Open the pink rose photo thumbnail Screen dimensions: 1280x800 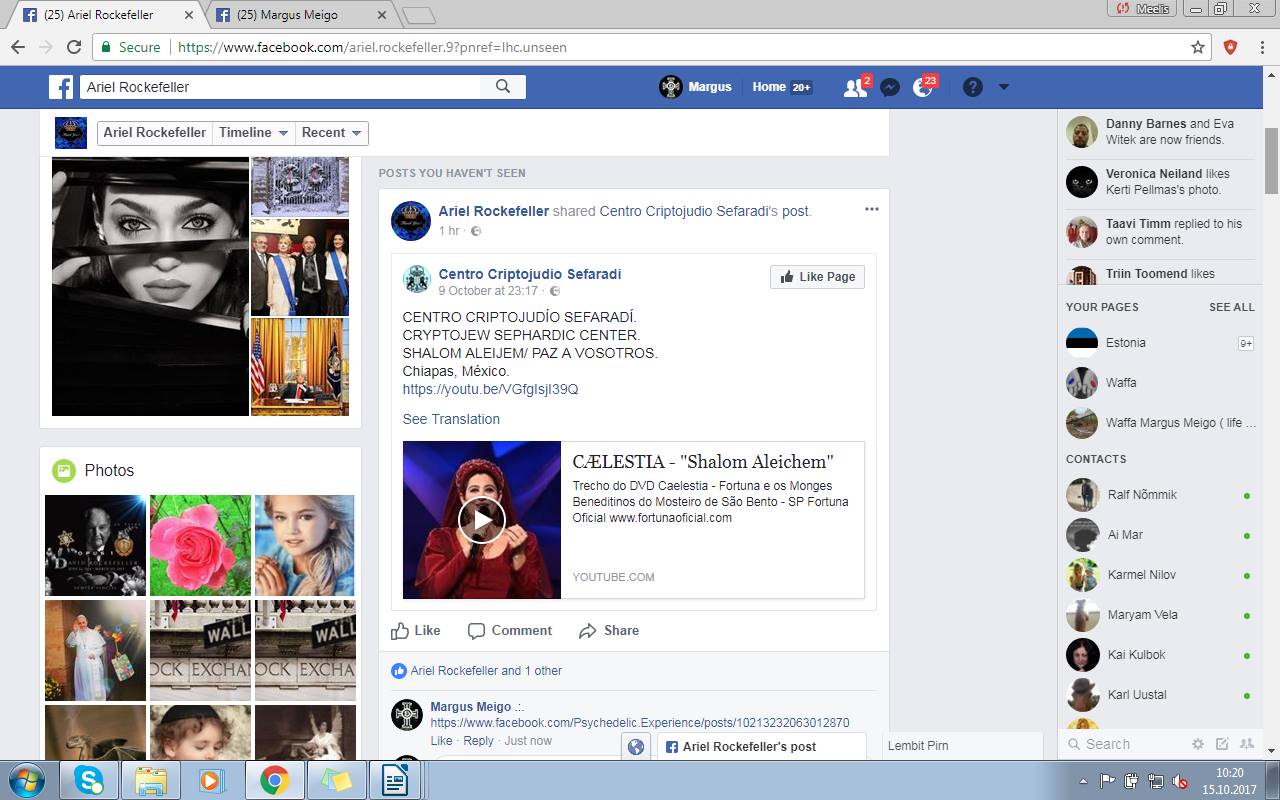(x=200, y=546)
